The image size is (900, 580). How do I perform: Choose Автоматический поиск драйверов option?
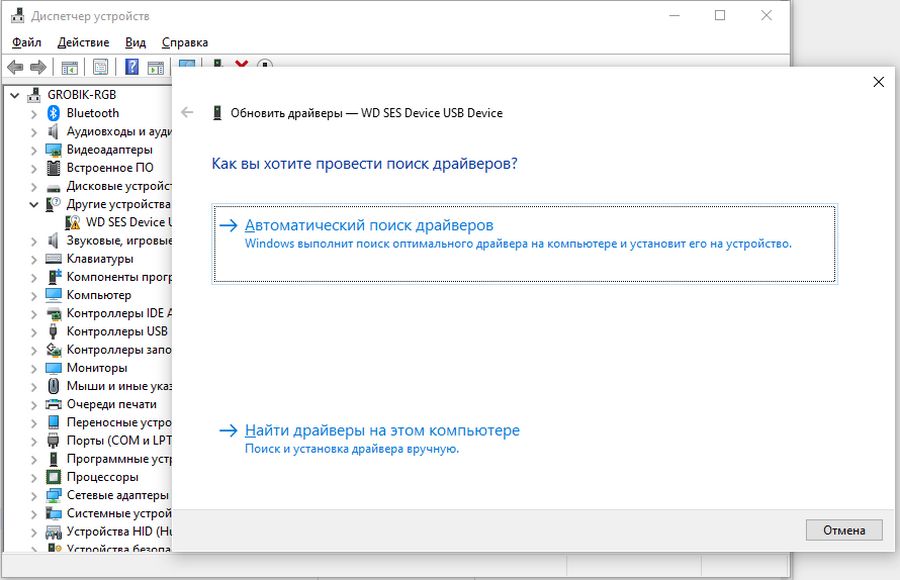(x=369, y=226)
